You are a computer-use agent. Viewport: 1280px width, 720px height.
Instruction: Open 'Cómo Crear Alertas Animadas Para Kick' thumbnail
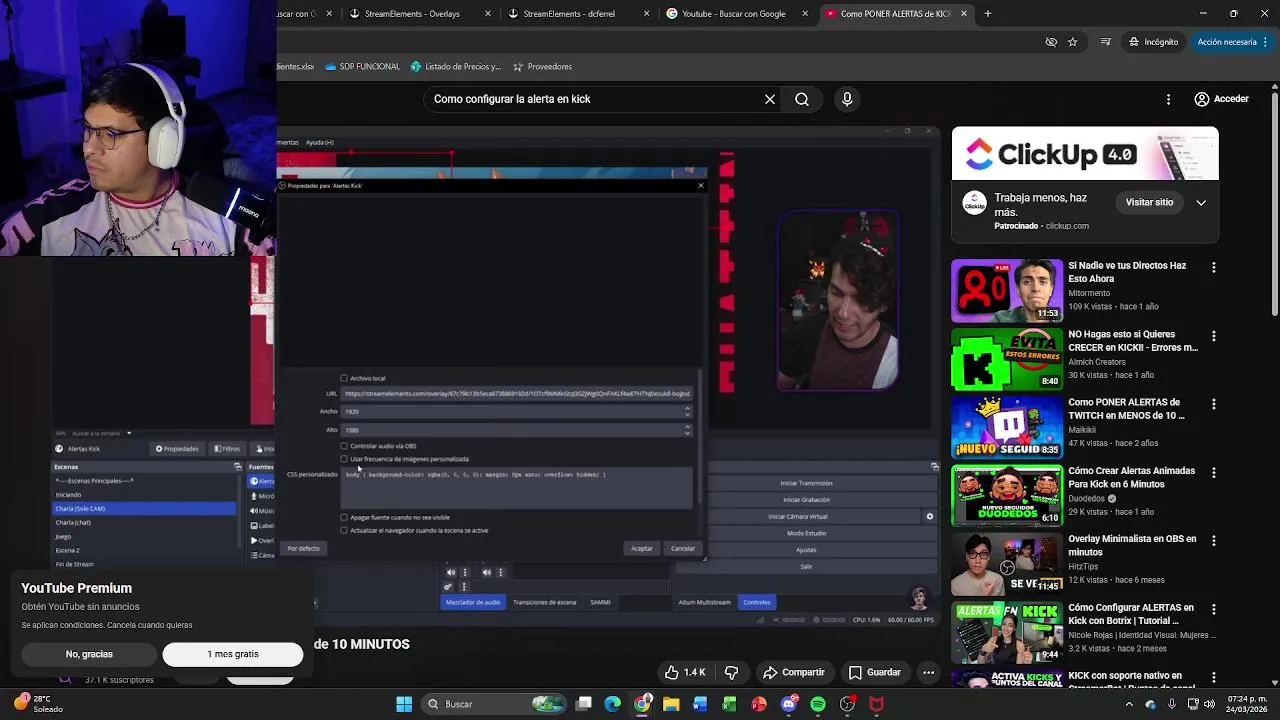click(x=1007, y=495)
